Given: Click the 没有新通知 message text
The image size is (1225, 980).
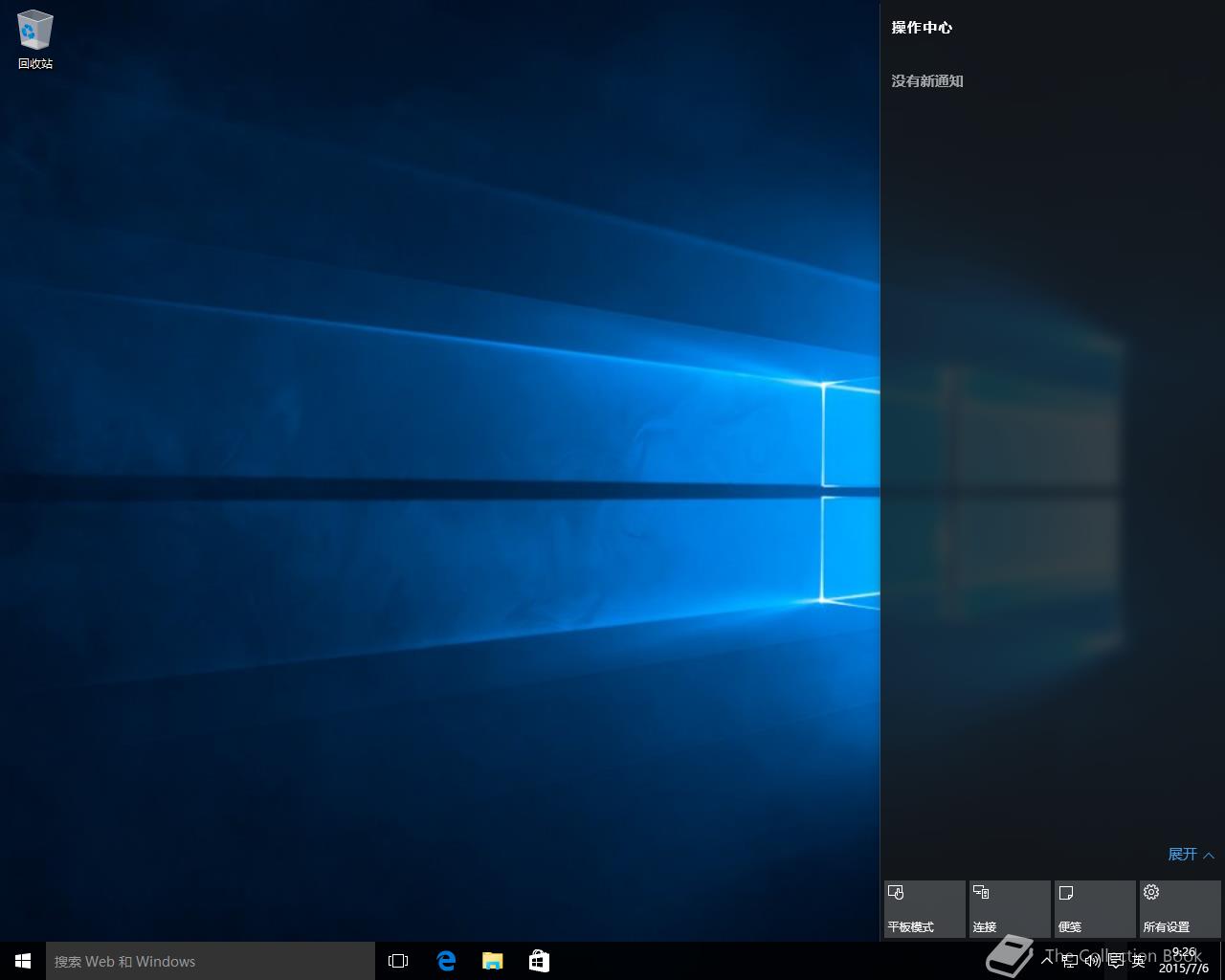Looking at the screenshot, I should tap(927, 80).
